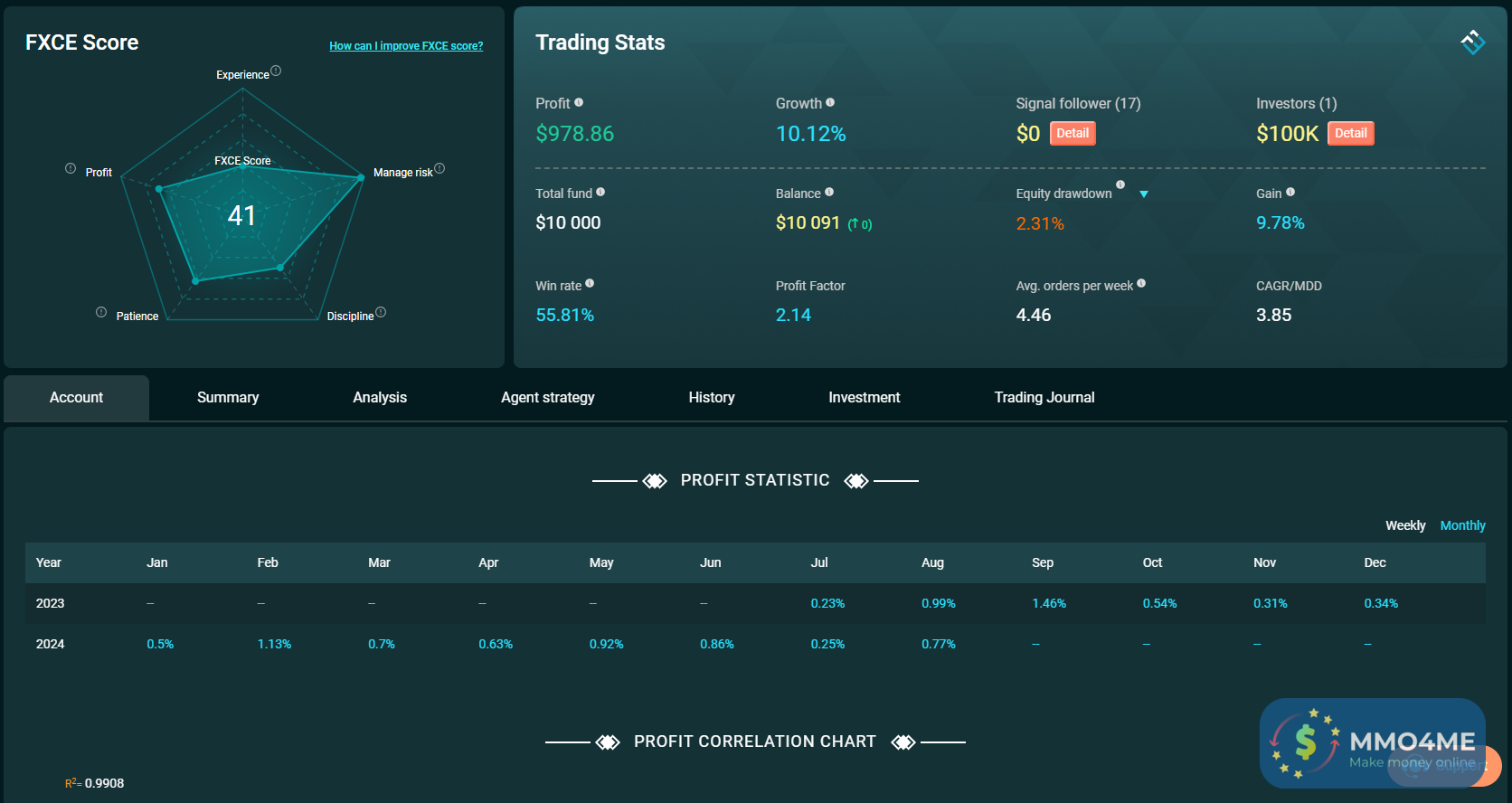Click the info icon beside Total fund
The width and height of the screenshot is (1512, 803).
[600, 192]
